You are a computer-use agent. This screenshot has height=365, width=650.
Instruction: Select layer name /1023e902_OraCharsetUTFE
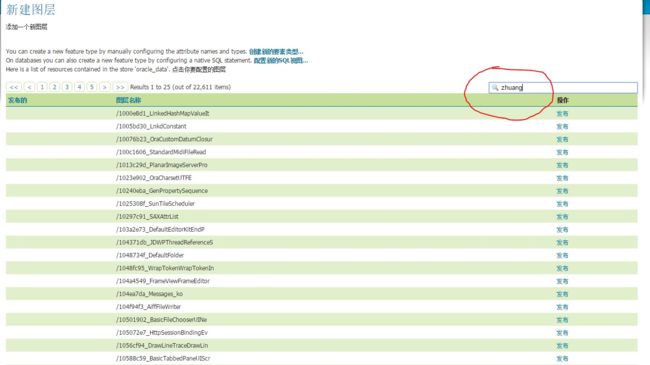point(154,178)
